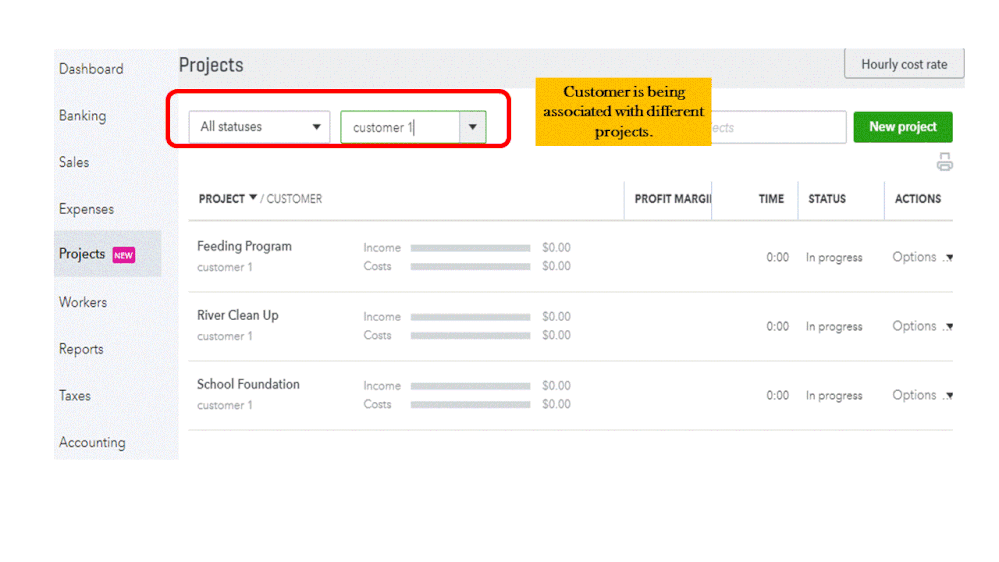Click the New project button
The width and height of the screenshot is (999, 562).
tap(903, 127)
